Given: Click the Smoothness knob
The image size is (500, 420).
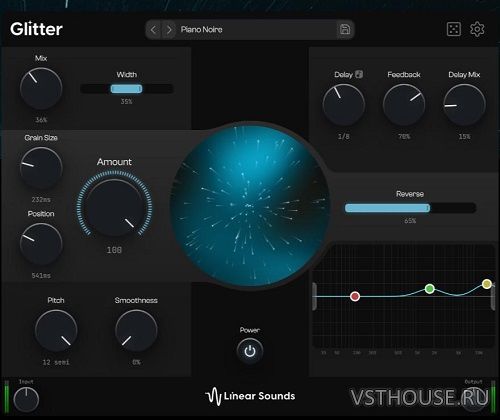Looking at the screenshot, I should coord(136,331).
